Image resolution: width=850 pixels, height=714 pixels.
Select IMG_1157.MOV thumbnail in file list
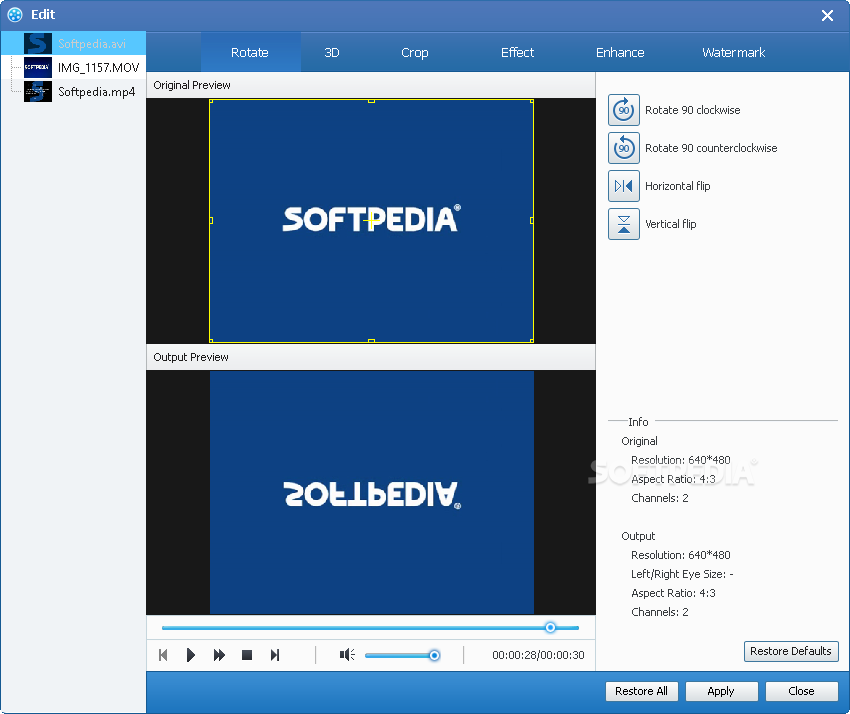38,67
